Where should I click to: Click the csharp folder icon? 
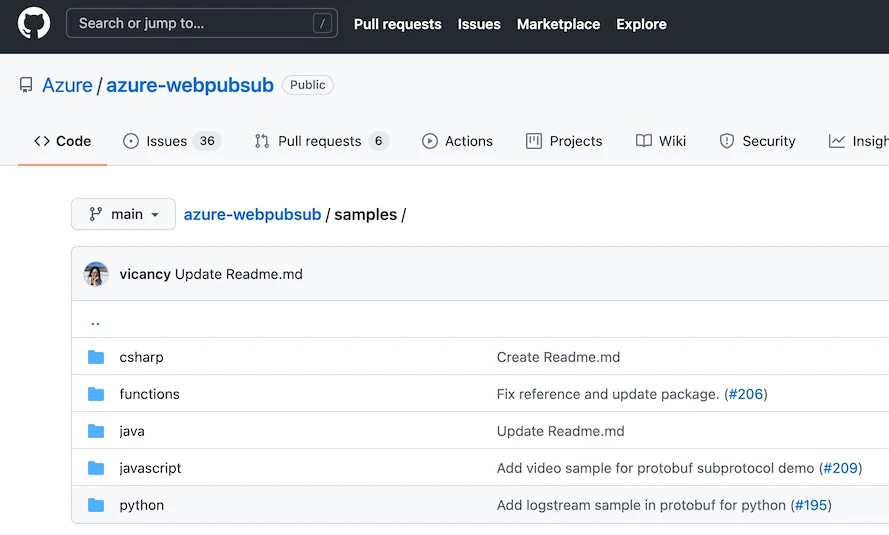point(96,357)
